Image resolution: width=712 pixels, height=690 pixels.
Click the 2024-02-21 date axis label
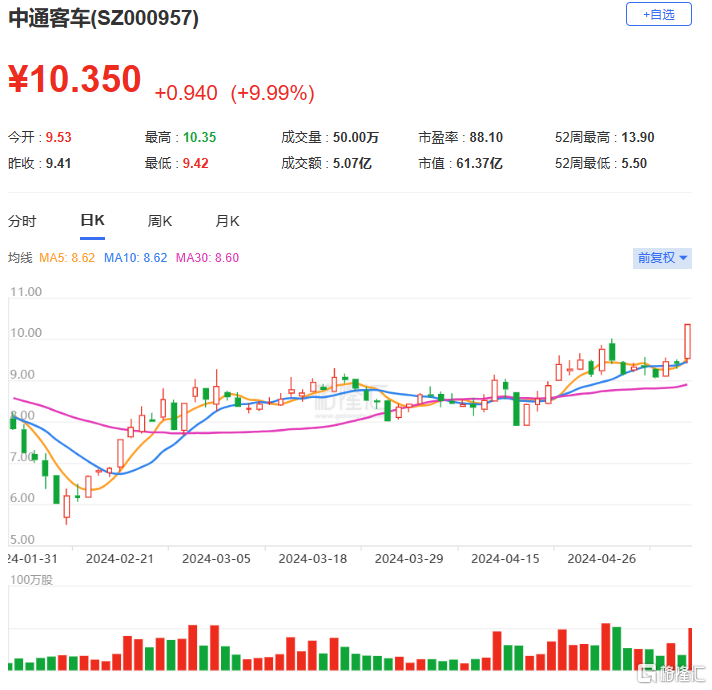tap(120, 558)
